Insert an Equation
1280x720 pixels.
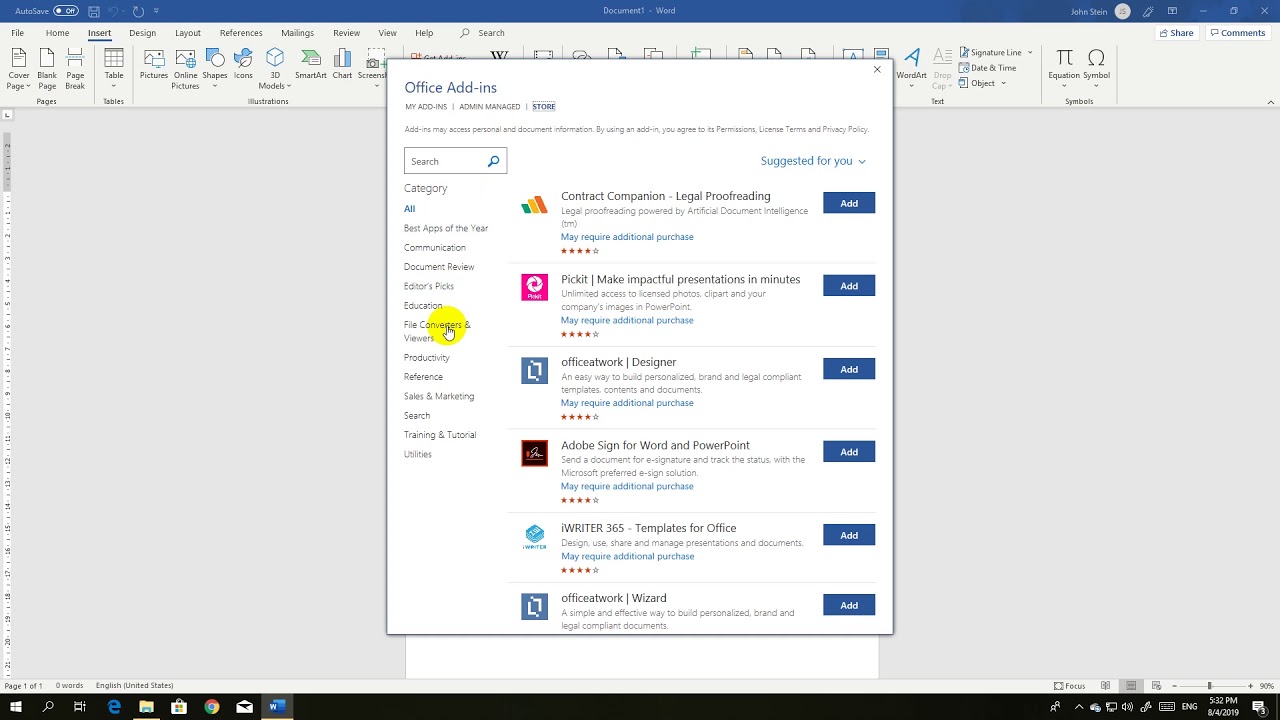coord(1064,66)
